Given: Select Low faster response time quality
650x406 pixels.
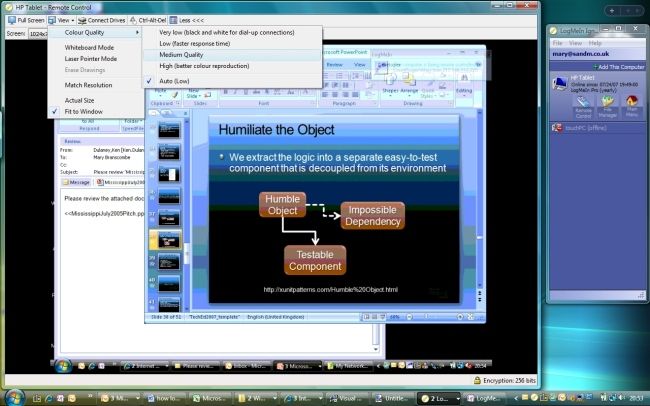Looking at the screenshot, I should (232, 44).
